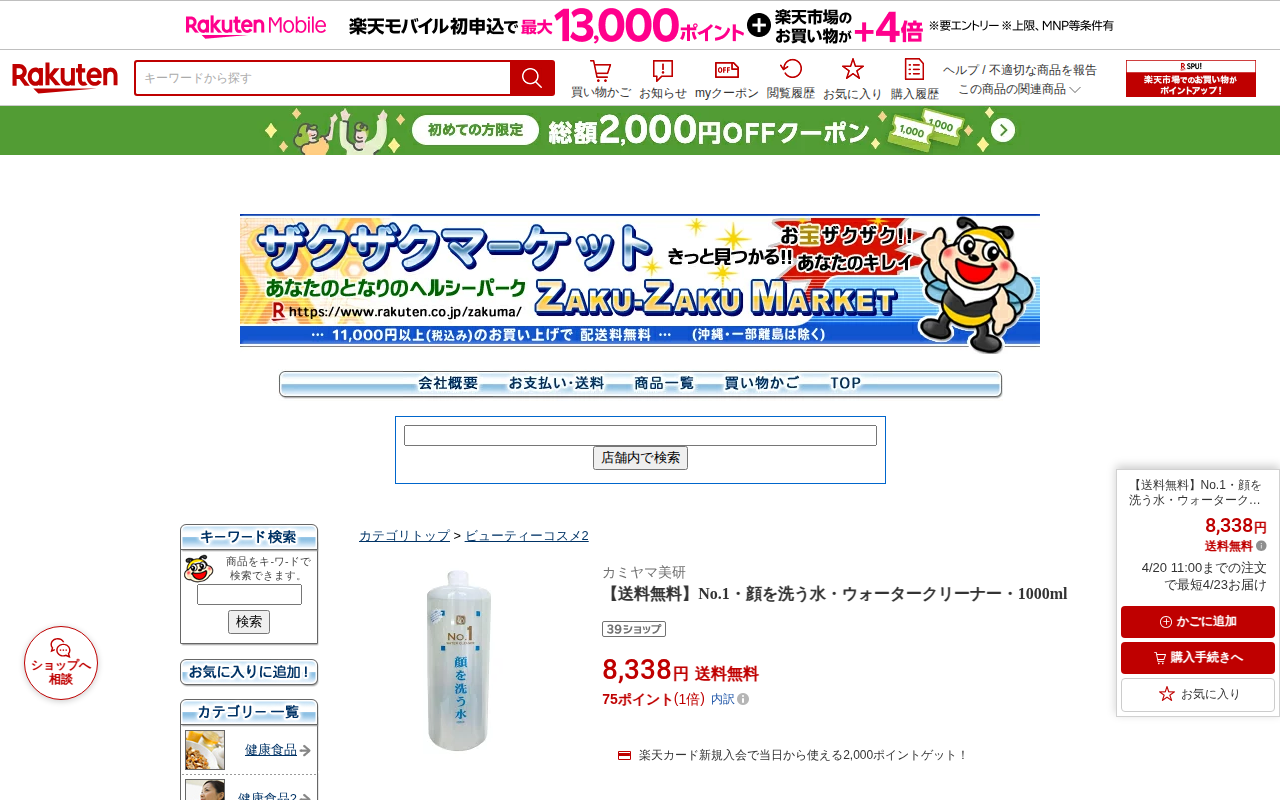The image size is (1280, 800).
Task: Open the ビューティーコスメ2 breadcrumb link
Action: (527, 536)
